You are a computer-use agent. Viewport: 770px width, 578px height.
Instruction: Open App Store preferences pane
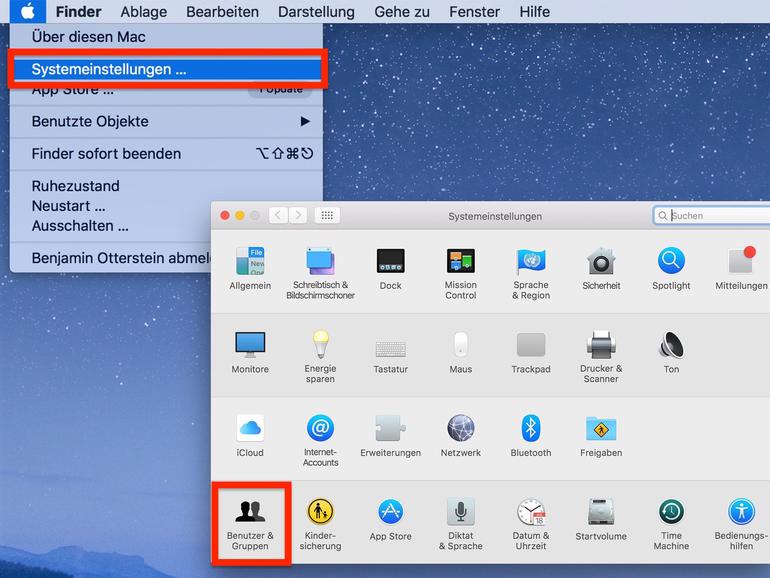390,520
